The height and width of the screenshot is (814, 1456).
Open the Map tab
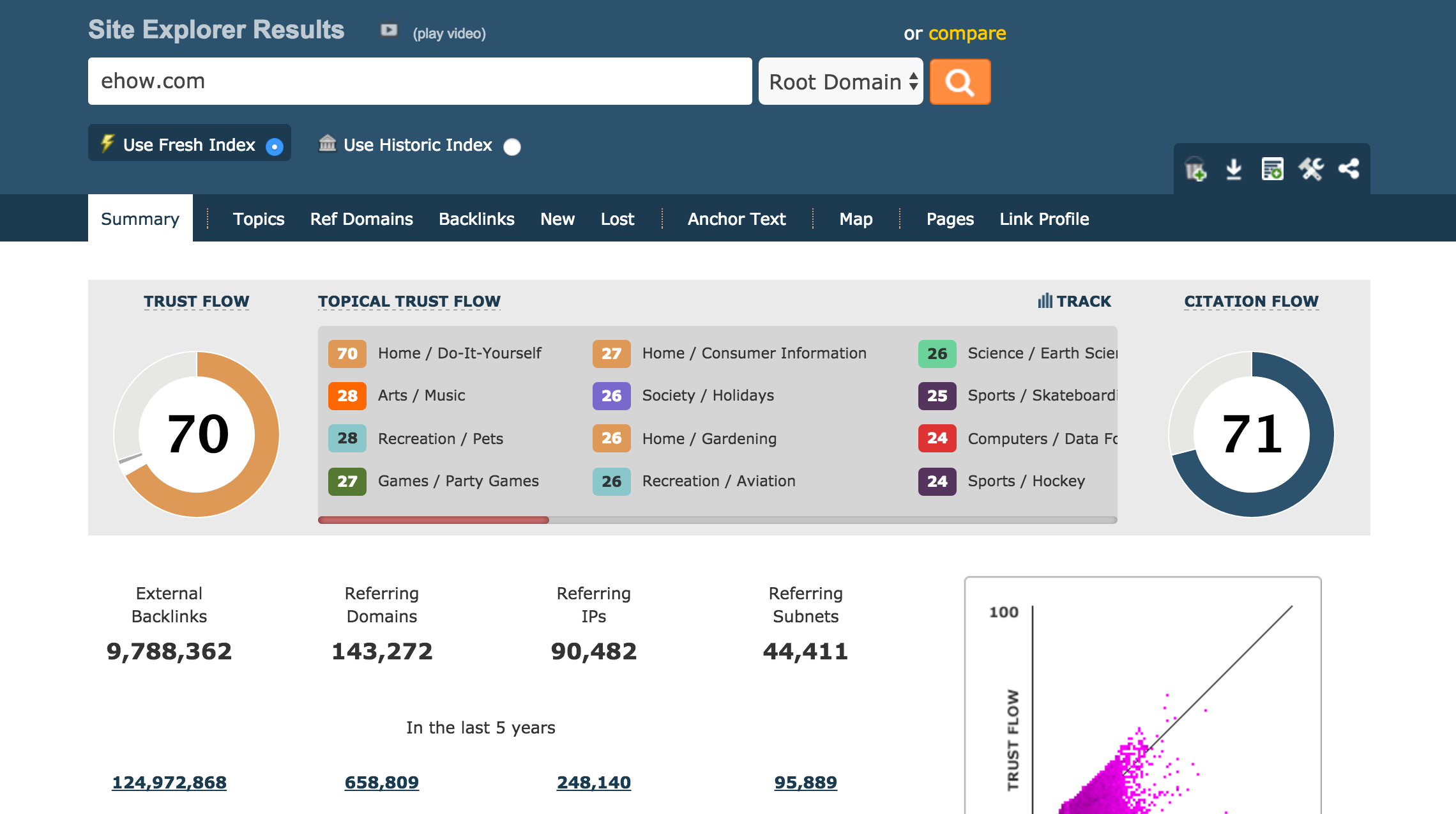[x=856, y=219]
